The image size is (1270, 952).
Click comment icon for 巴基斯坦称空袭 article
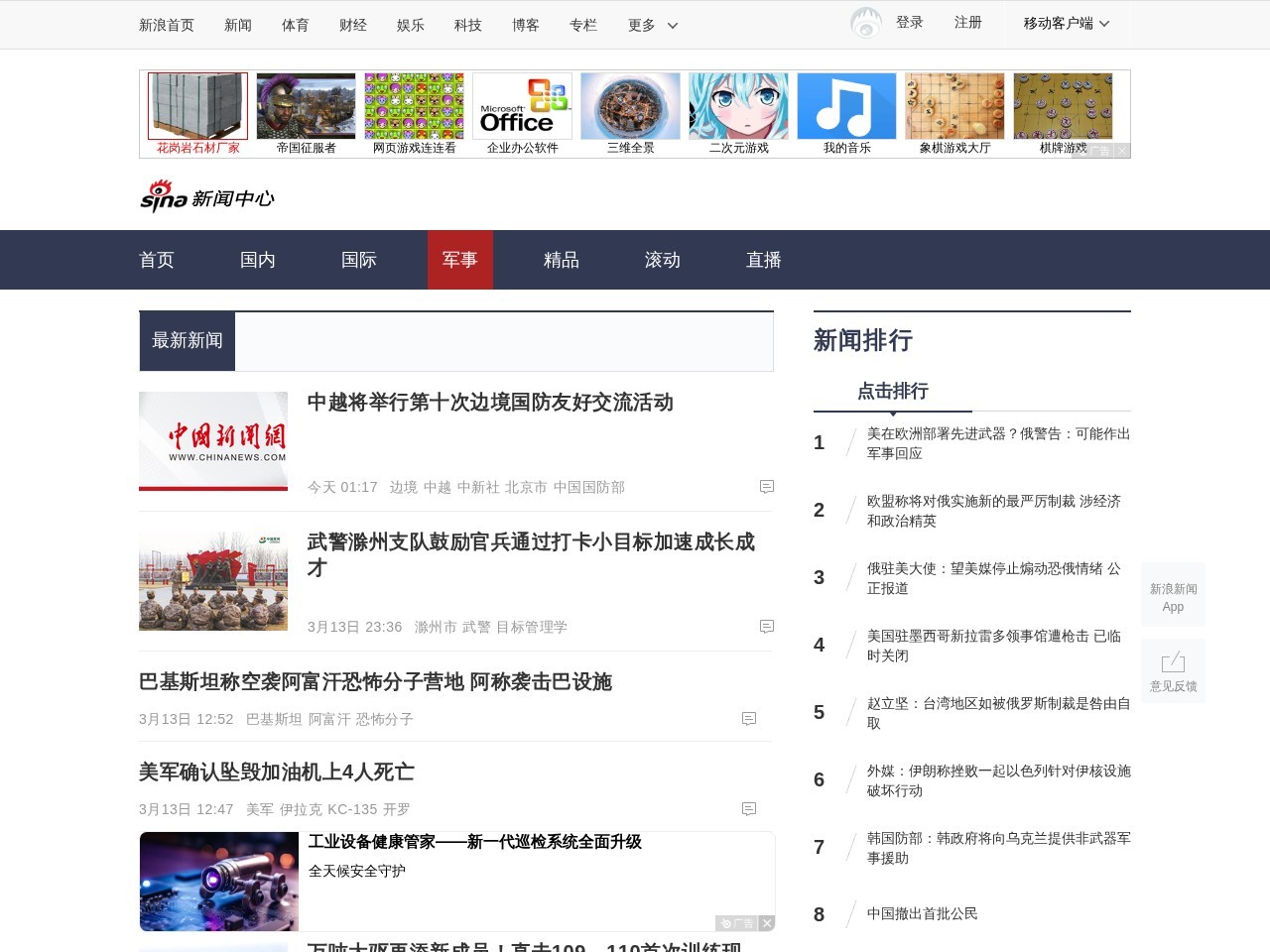[749, 719]
